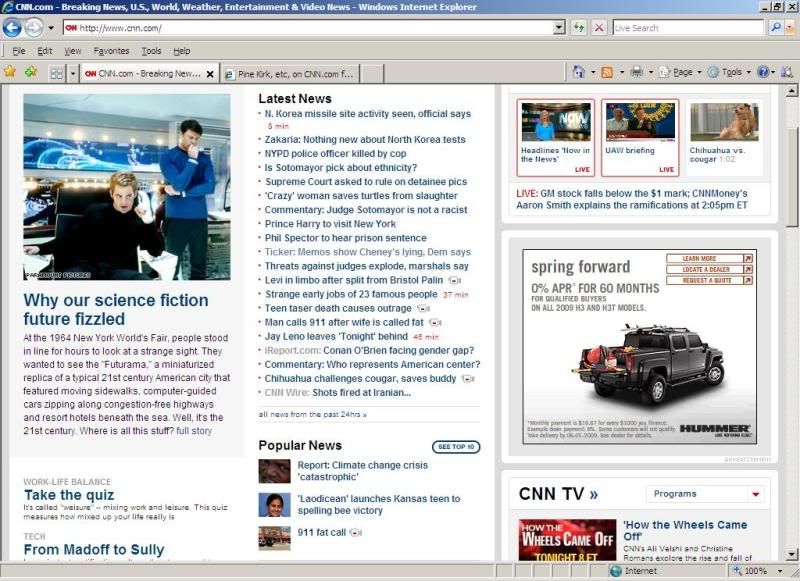The height and width of the screenshot is (581, 800).
Task: Stop loading with the red X icon
Action: [x=599, y=28]
